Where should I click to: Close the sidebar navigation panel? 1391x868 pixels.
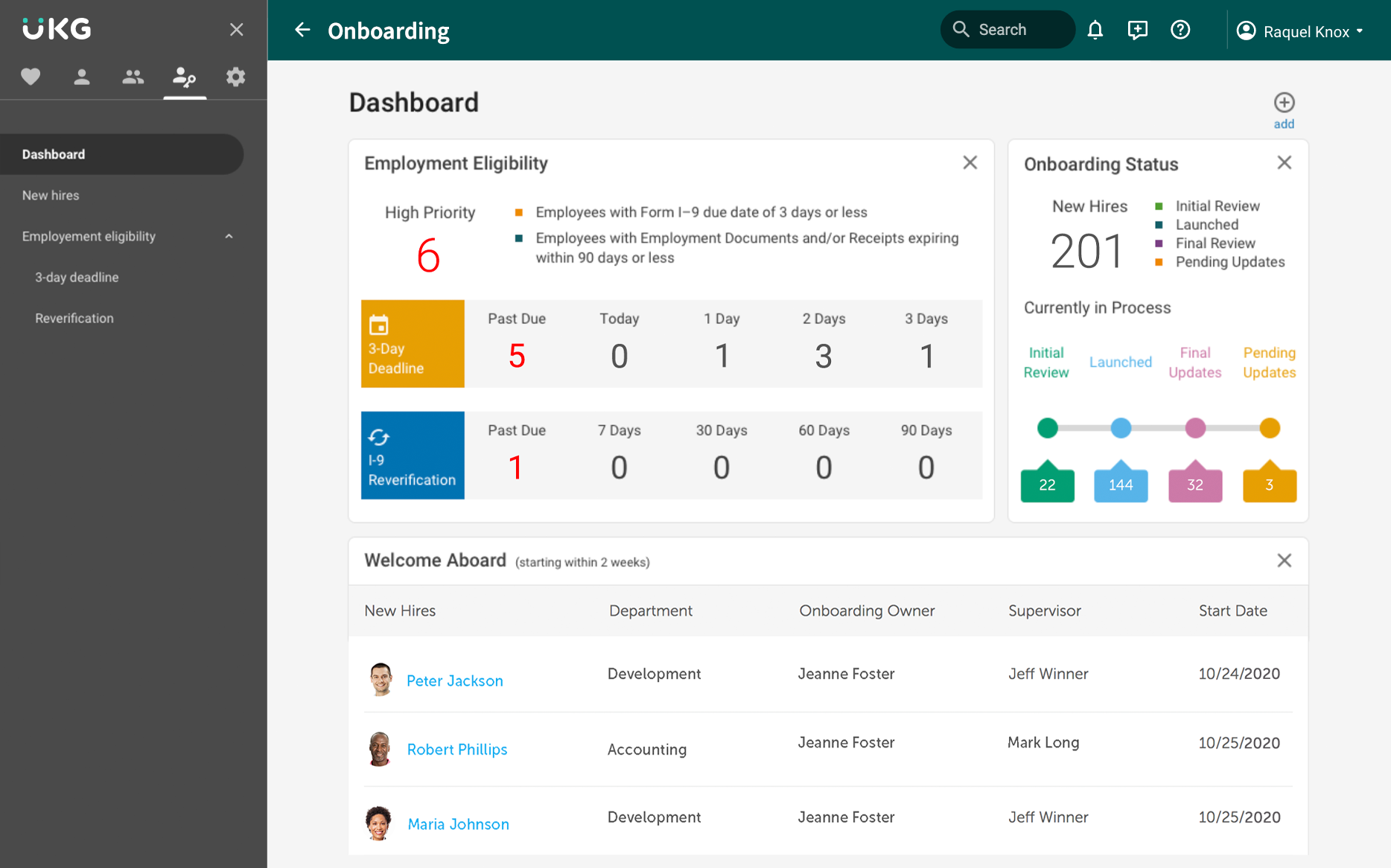(236, 30)
